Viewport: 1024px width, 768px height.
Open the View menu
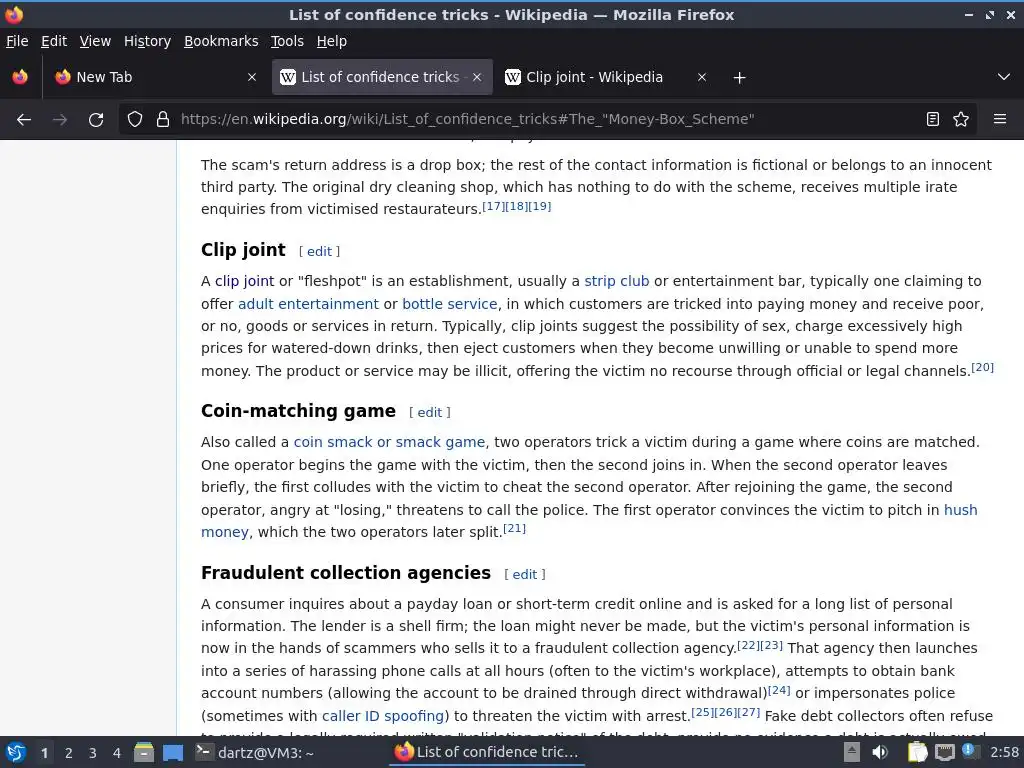pyautogui.click(x=95, y=41)
